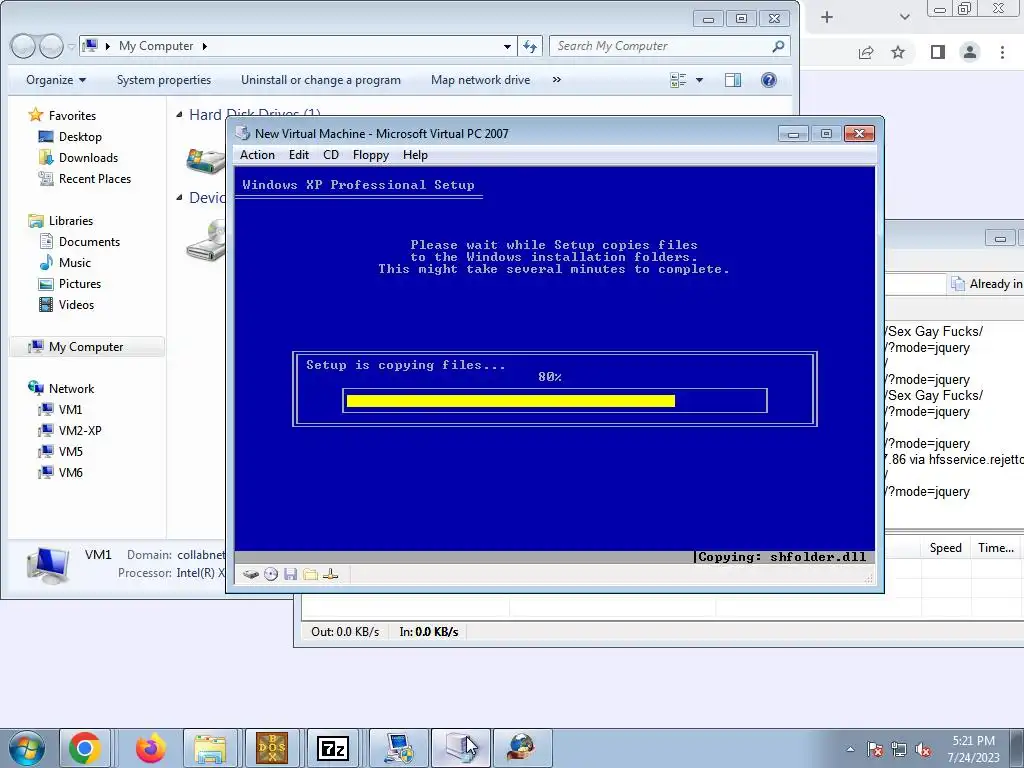This screenshot has width=1024, height=768.
Task: Open Windows Explorer from the taskbar
Action: 210,748
